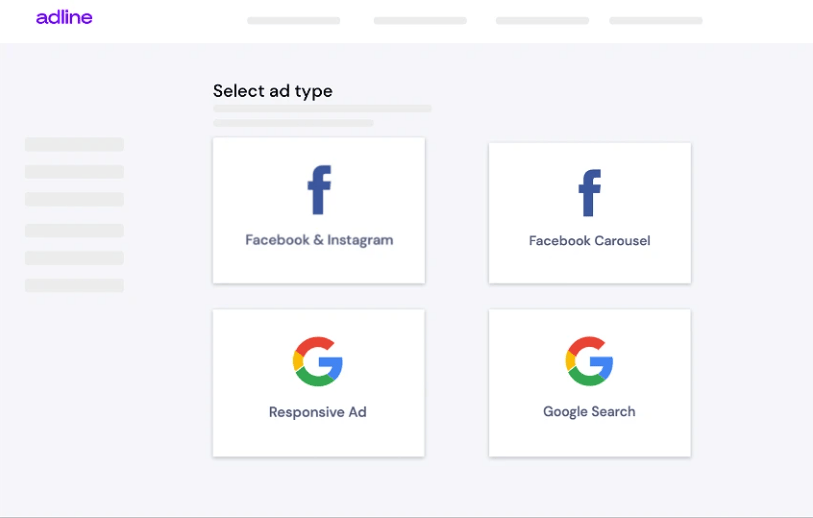813x518 pixels.
Task: Click the adline logo
Action: point(64,18)
